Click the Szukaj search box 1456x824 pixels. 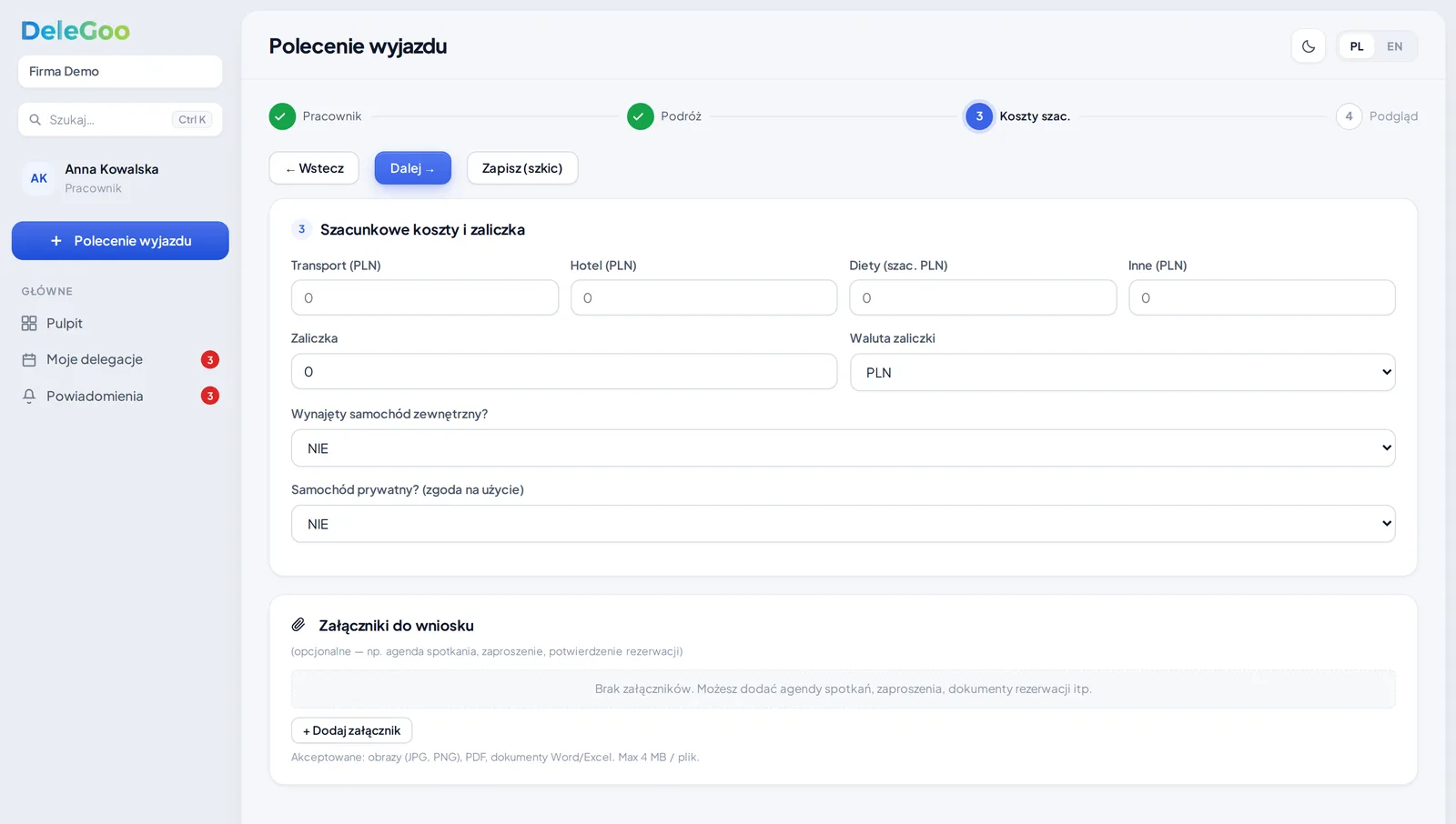coord(120,120)
